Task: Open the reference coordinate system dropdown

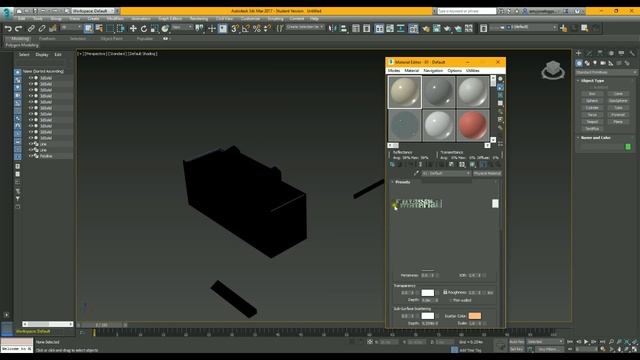Action: pyautogui.click(x=182, y=27)
